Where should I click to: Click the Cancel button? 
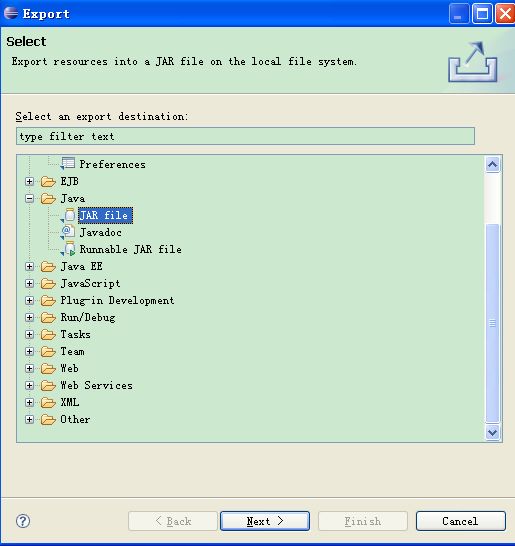coord(461,521)
